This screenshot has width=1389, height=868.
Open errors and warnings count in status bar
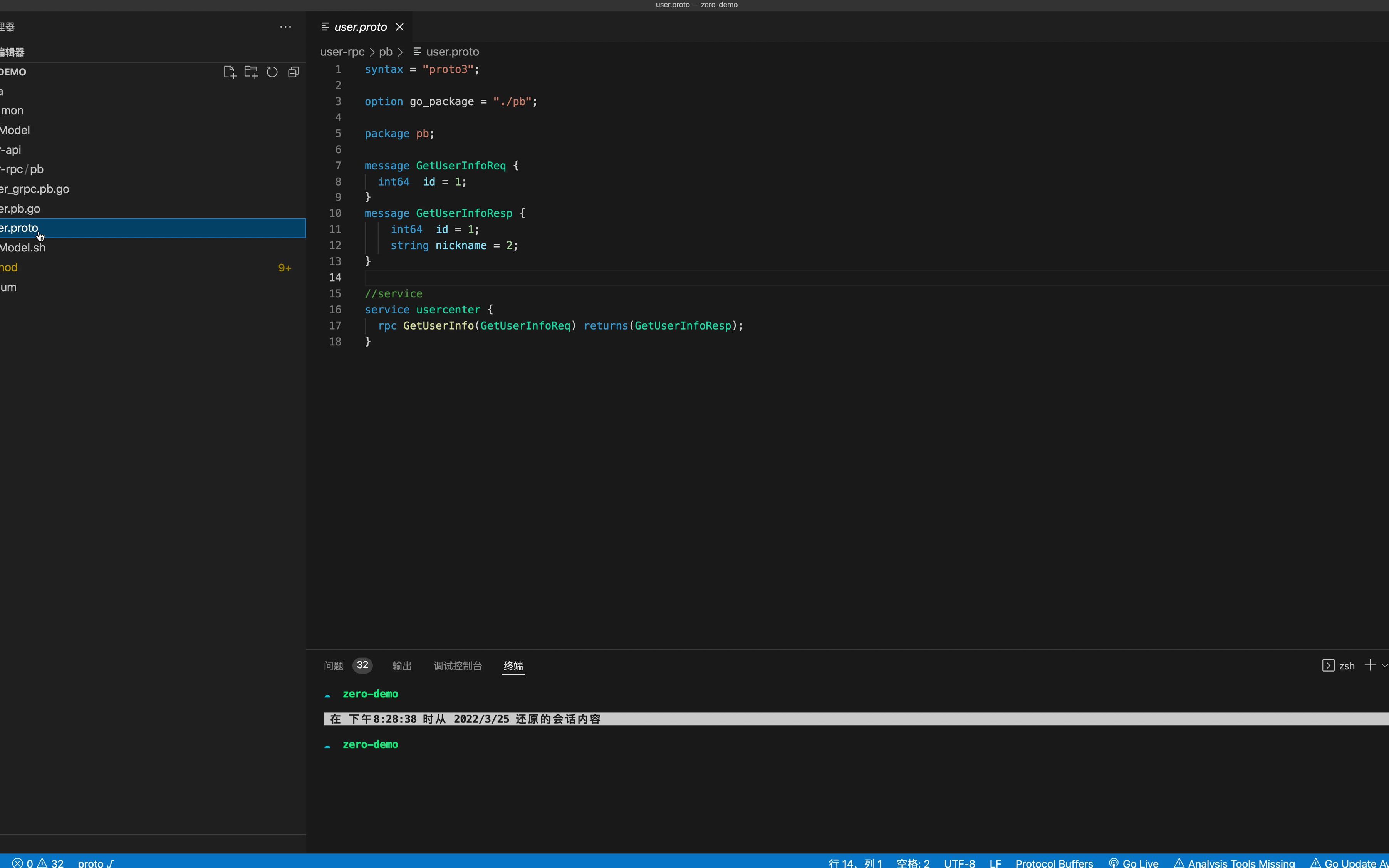pos(38,863)
